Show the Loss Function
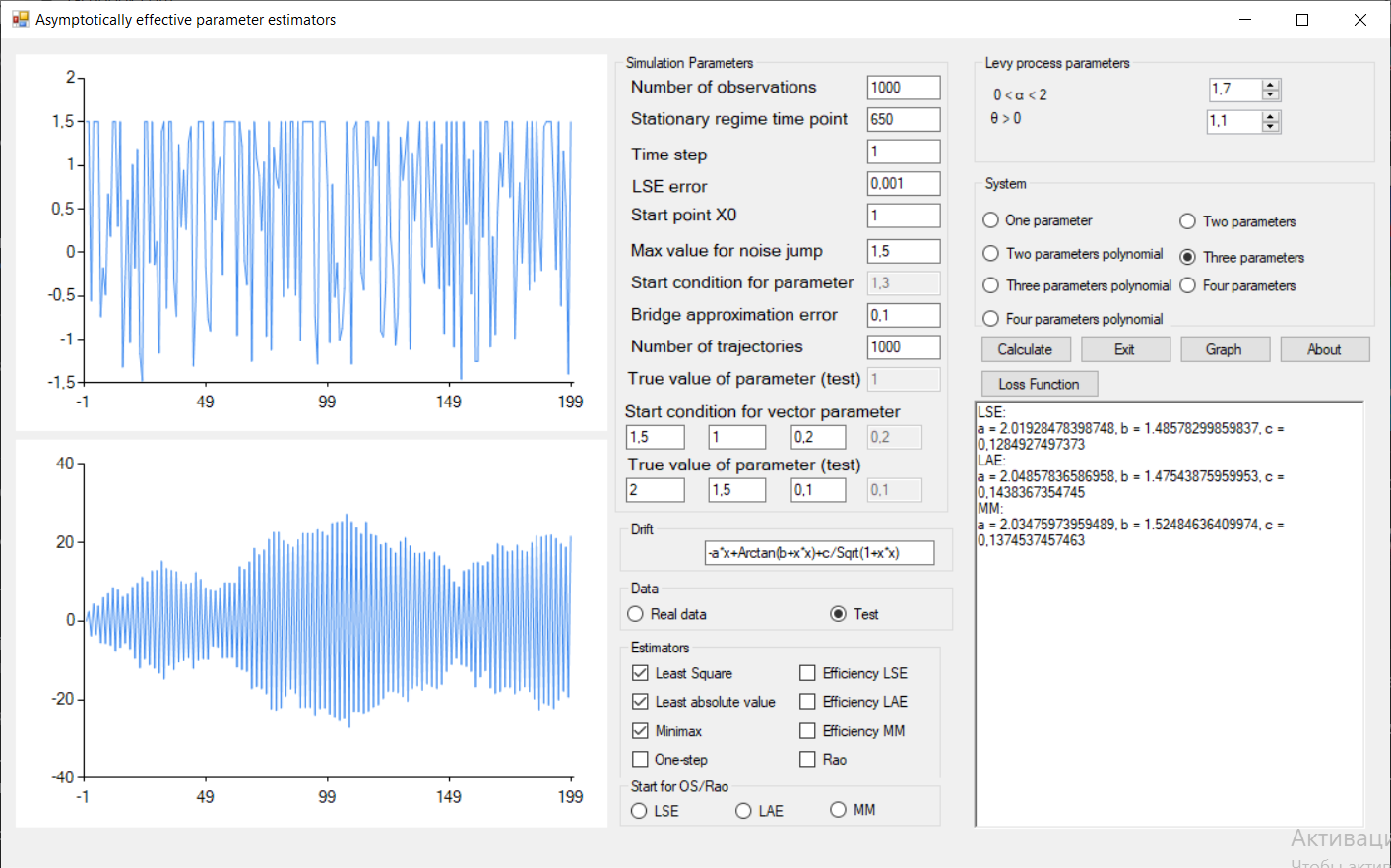Screen dimensions: 1391x868 [x=1040, y=384]
